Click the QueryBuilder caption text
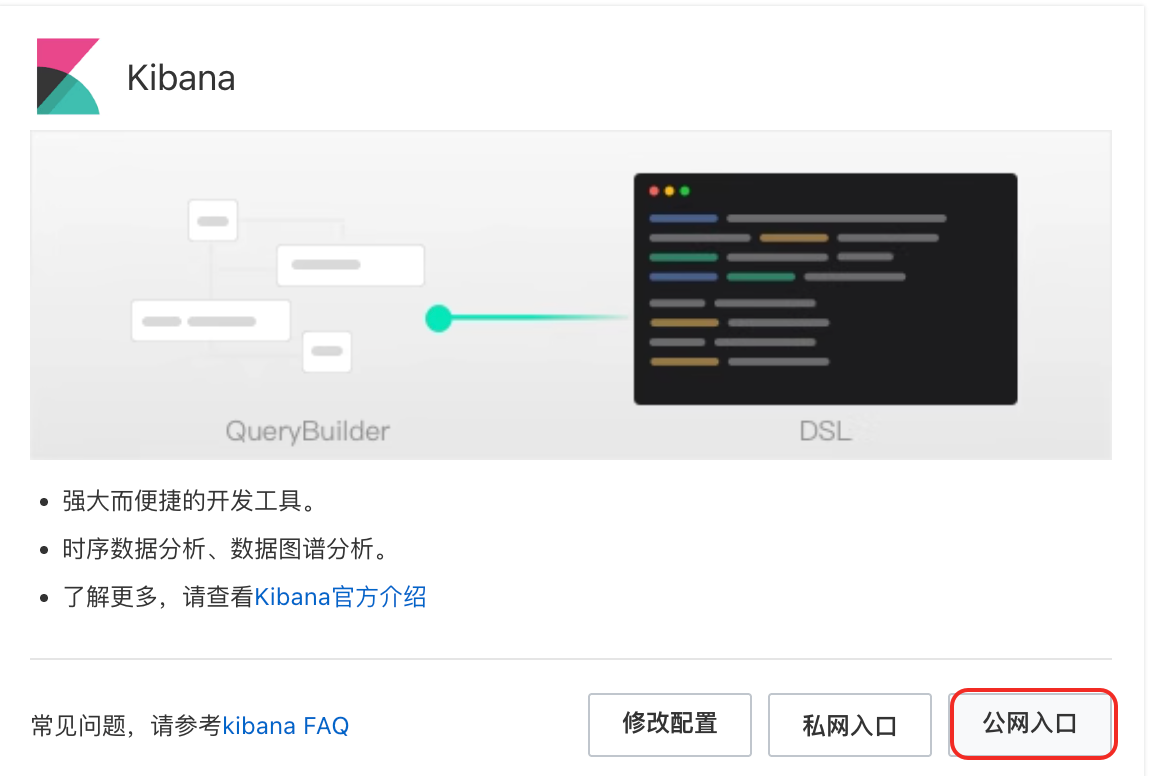 (x=307, y=432)
